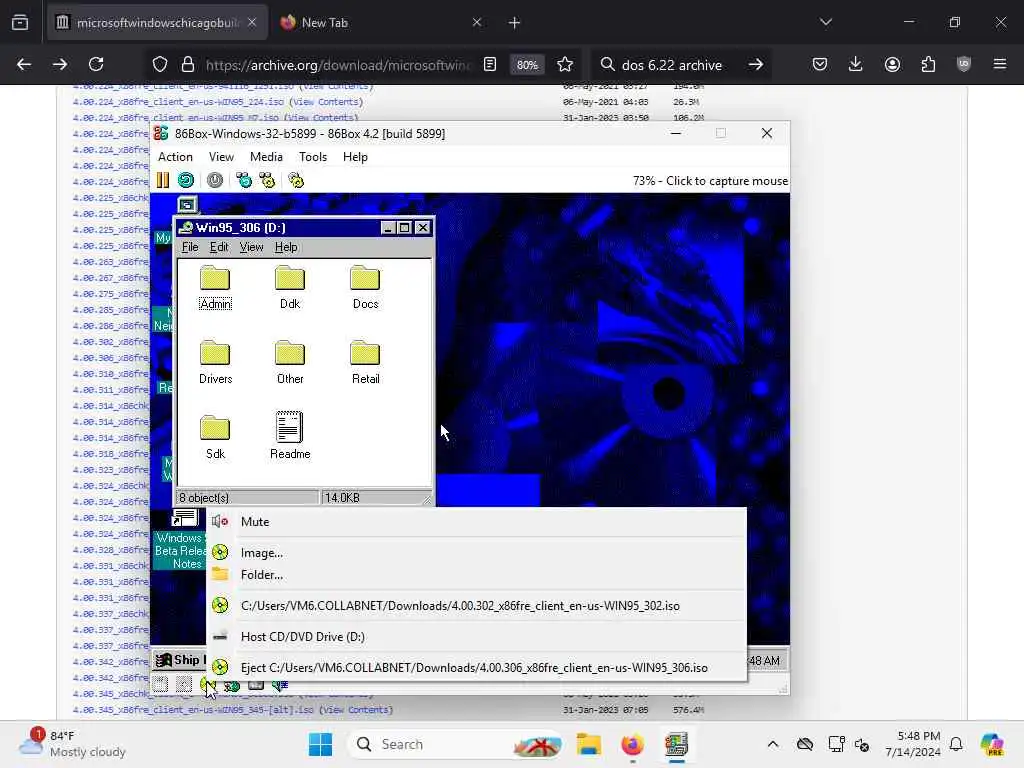The image size is (1024, 768).
Task: Click the second floppy drive status bar icon
Action: pyautogui.click(x=184, y=684)
